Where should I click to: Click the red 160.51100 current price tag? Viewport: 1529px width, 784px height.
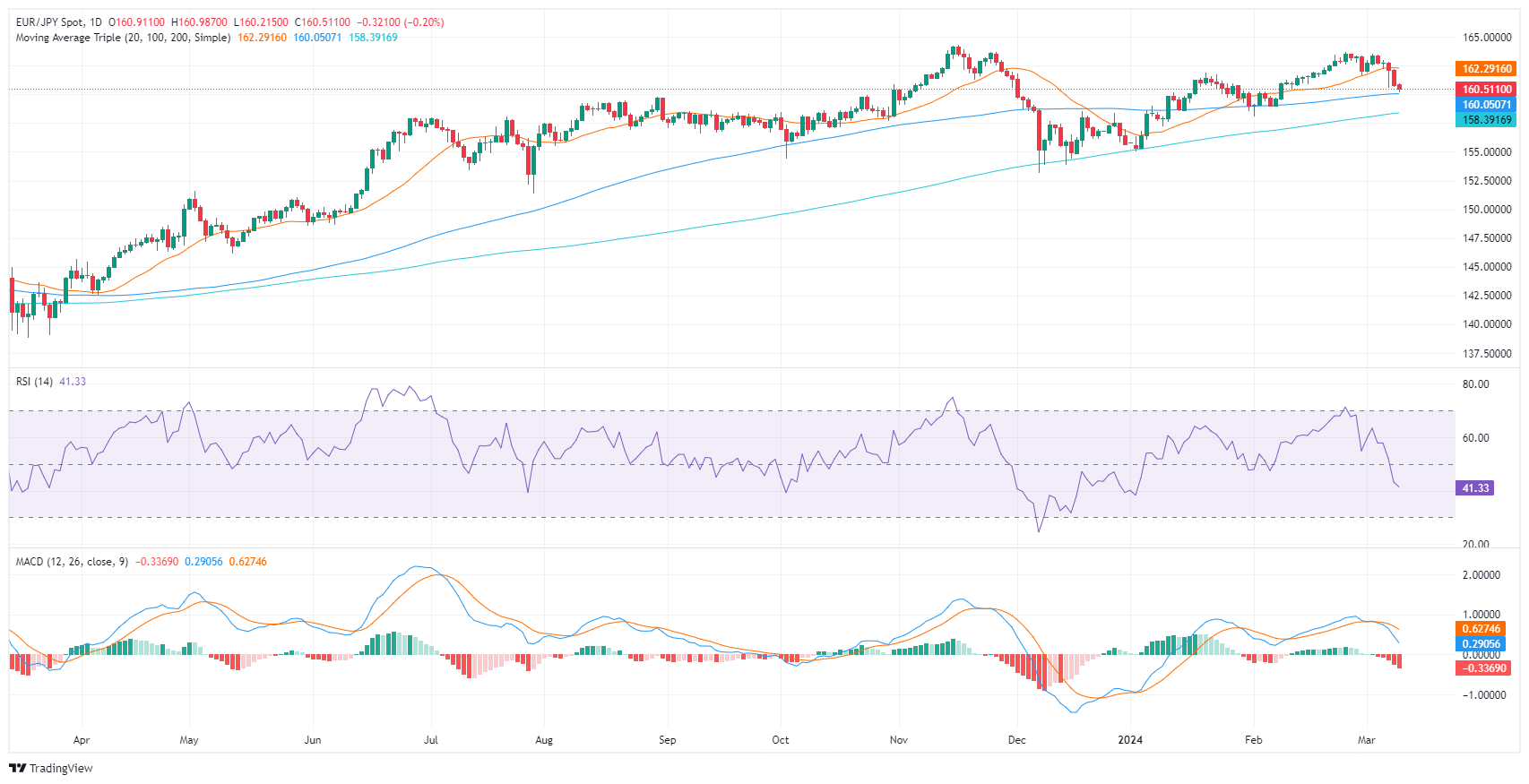point(1487,90)
